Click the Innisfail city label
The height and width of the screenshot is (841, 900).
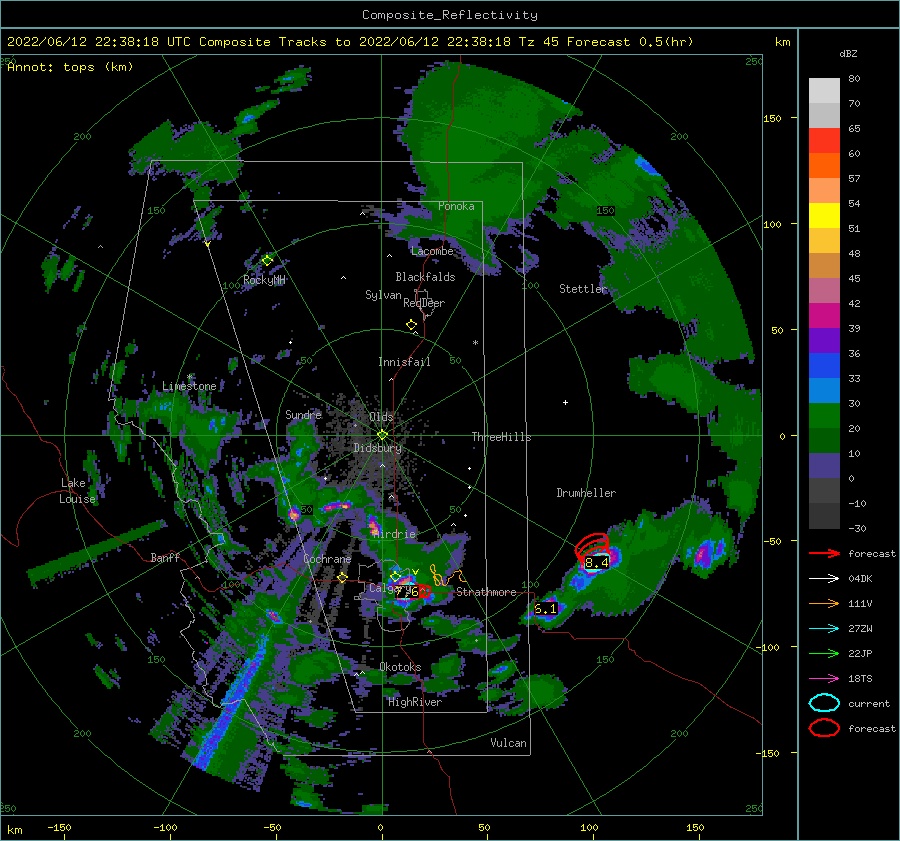coord(404,362)
